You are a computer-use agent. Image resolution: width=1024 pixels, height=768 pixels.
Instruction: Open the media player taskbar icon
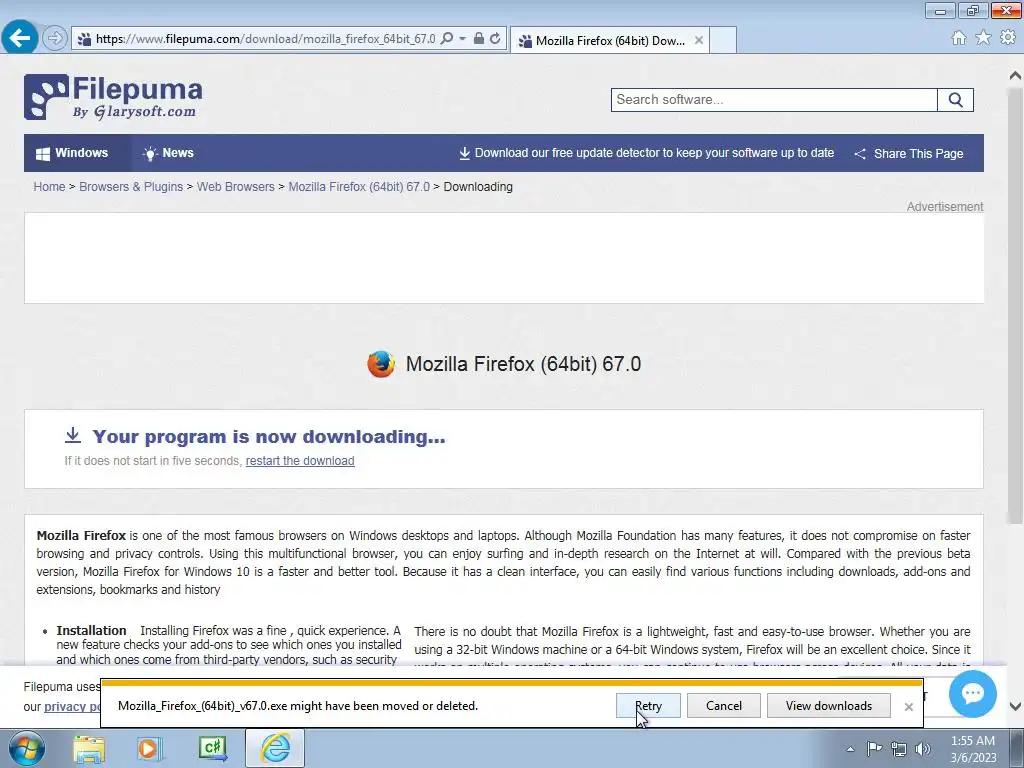pyautogui.click(x=149, y=749)
